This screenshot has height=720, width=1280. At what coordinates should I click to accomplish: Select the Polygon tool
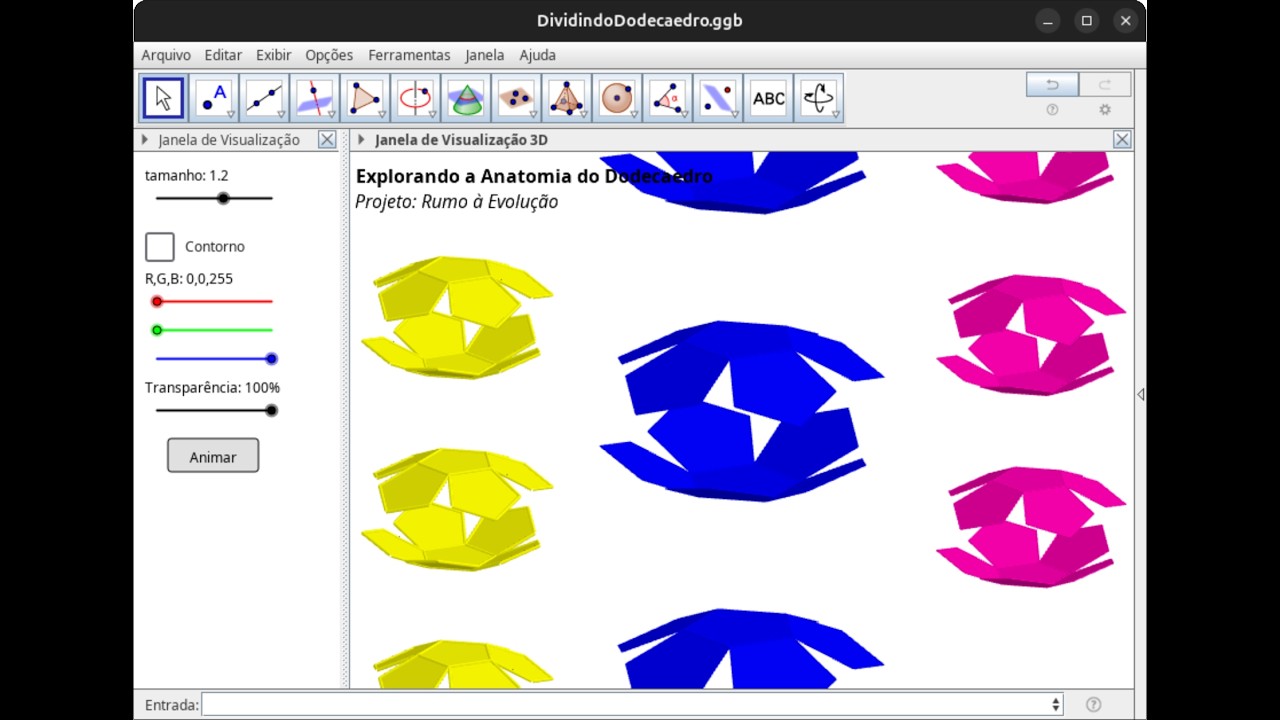364,98
